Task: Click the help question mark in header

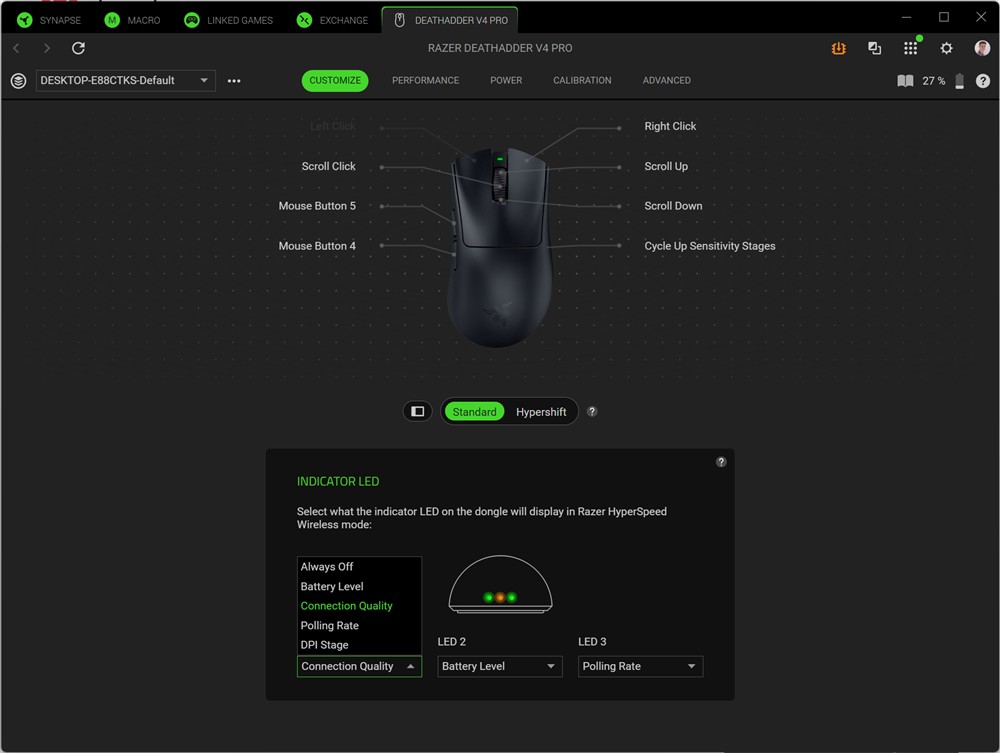Action: (x=983, y=81)
